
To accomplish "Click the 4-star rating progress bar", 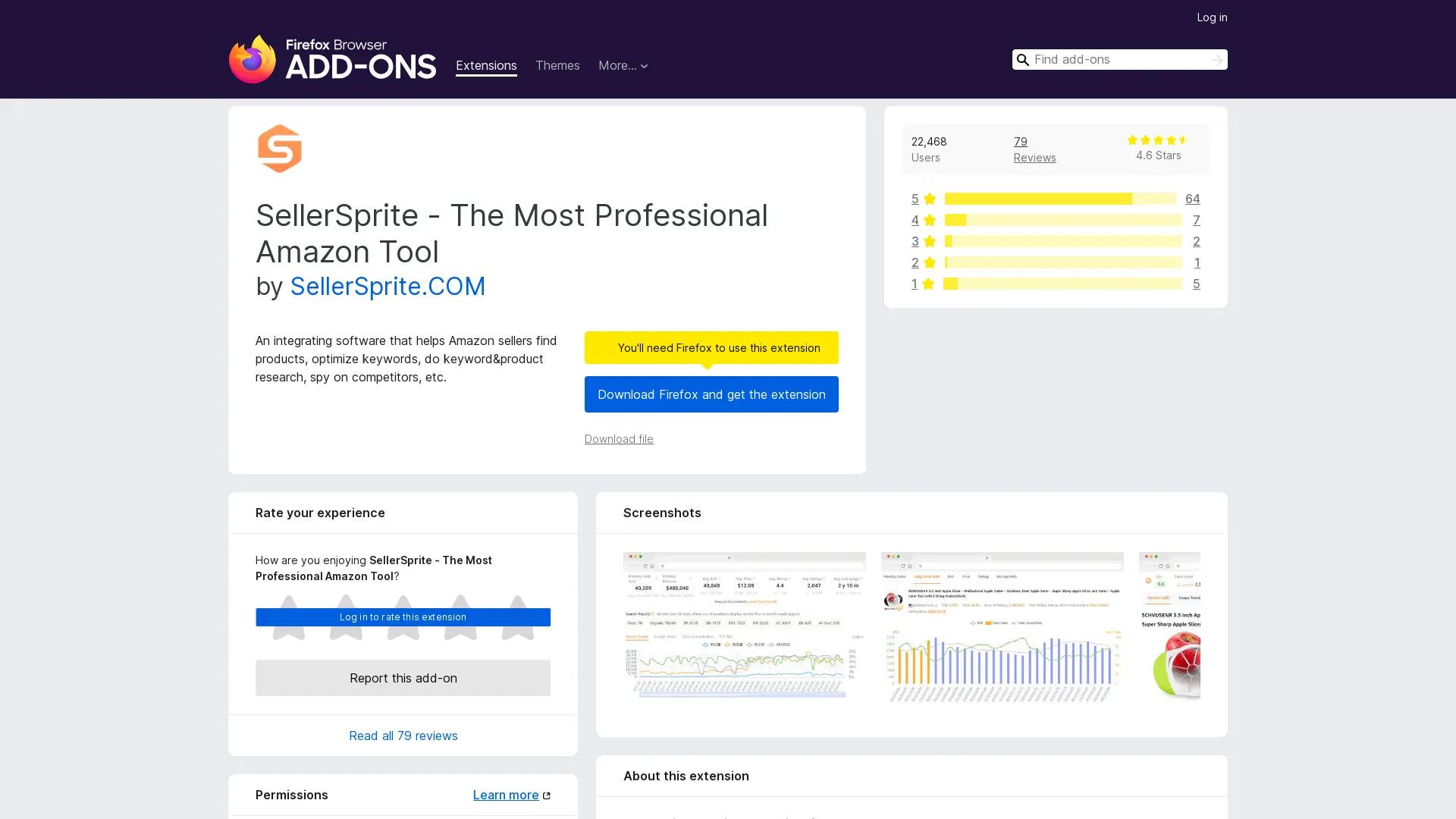I will pos(1060,220).
